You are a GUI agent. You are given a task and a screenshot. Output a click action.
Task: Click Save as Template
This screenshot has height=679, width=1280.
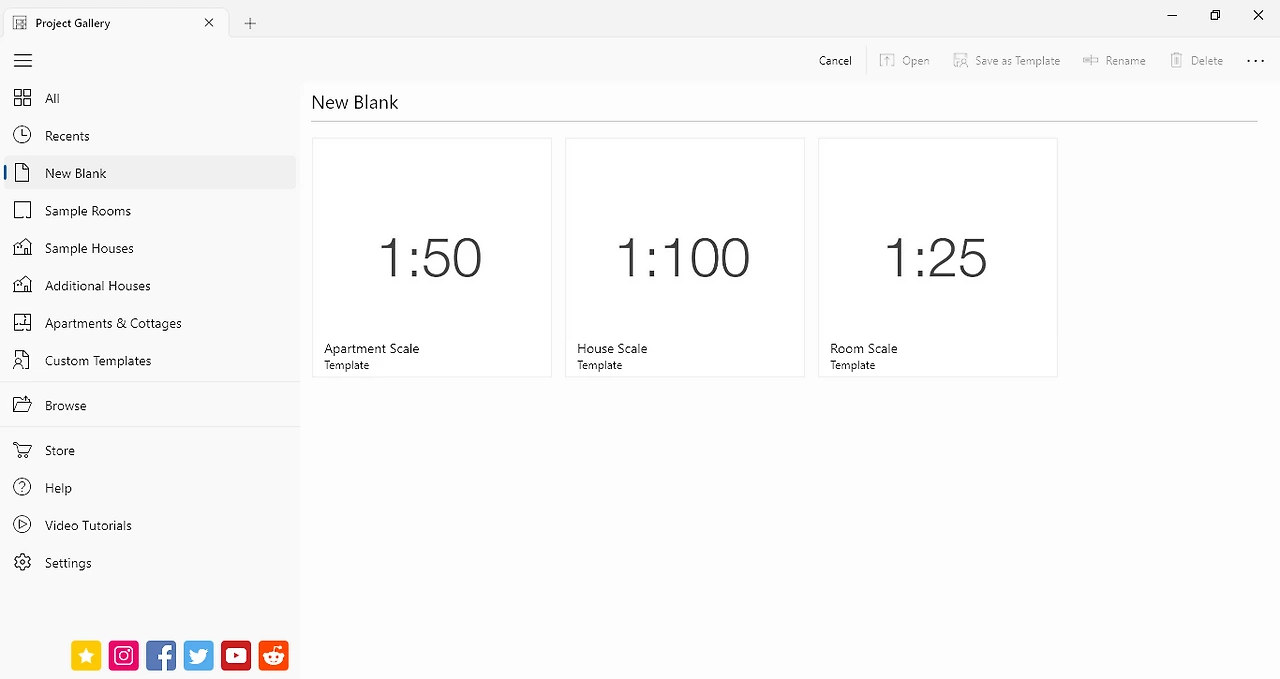[x=1006, y=61]
